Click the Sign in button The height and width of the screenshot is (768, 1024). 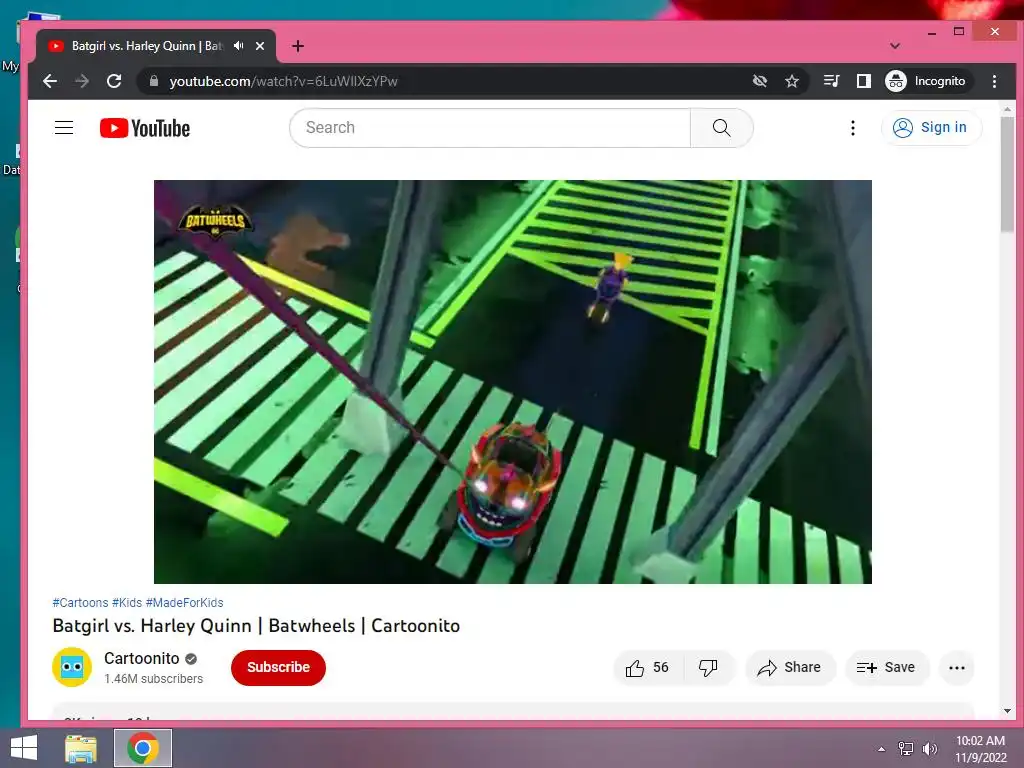pos(931,127)
